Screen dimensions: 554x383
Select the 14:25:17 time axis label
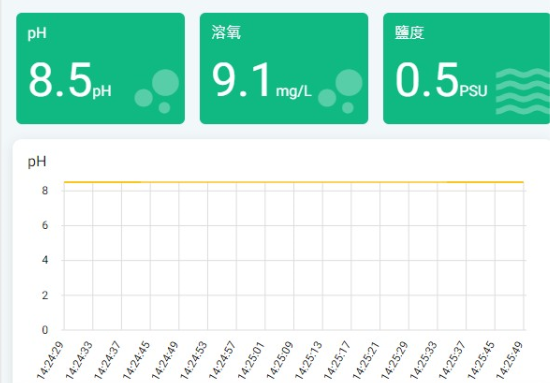pyautogui.click(x=337, y=360)
